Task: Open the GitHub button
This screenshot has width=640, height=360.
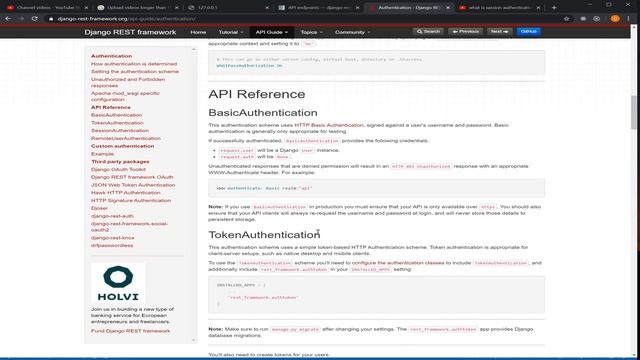Action: pos(529,31)
